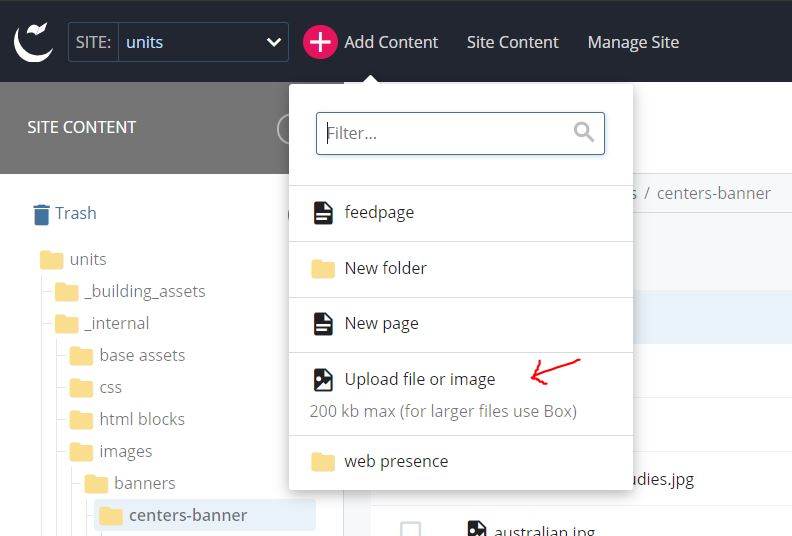Go to Site Content
The image size is (792, 536).
tap(512, 42)
